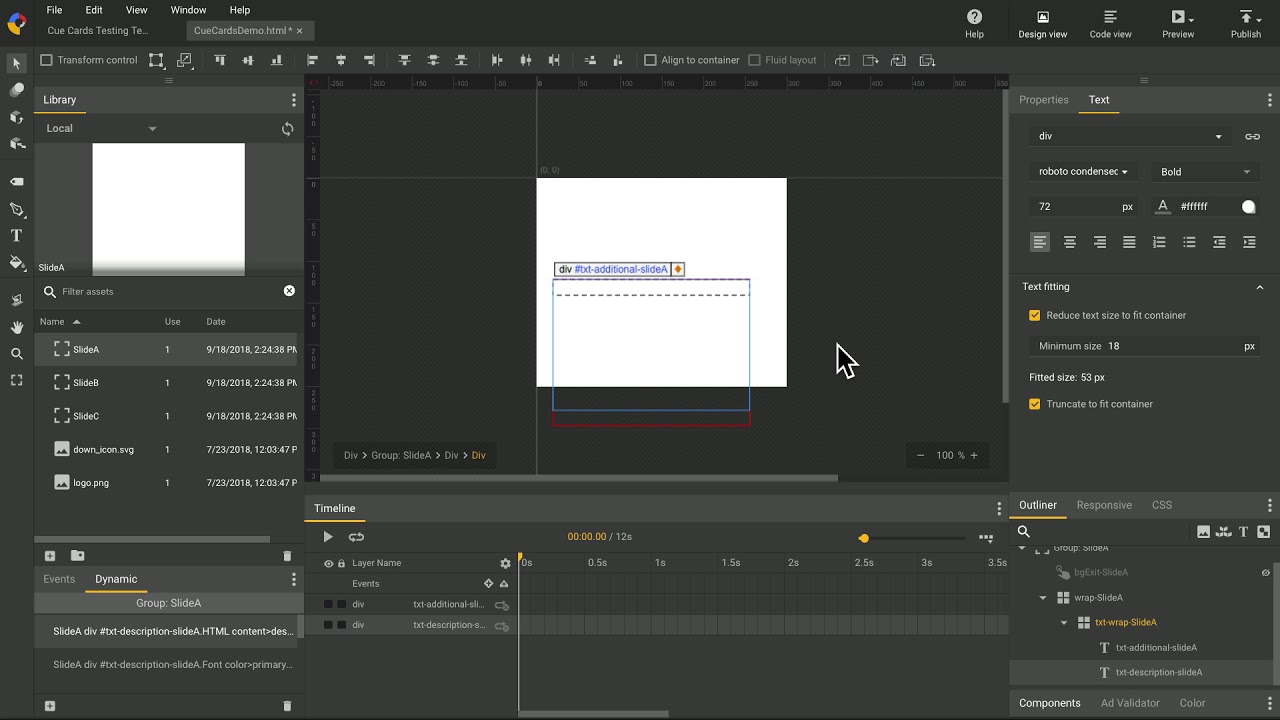Viewport: 1280px width, 720px height.
Task: Toggle the timeline loop icon
Action: pyautogui.click(x=356, y=537)
